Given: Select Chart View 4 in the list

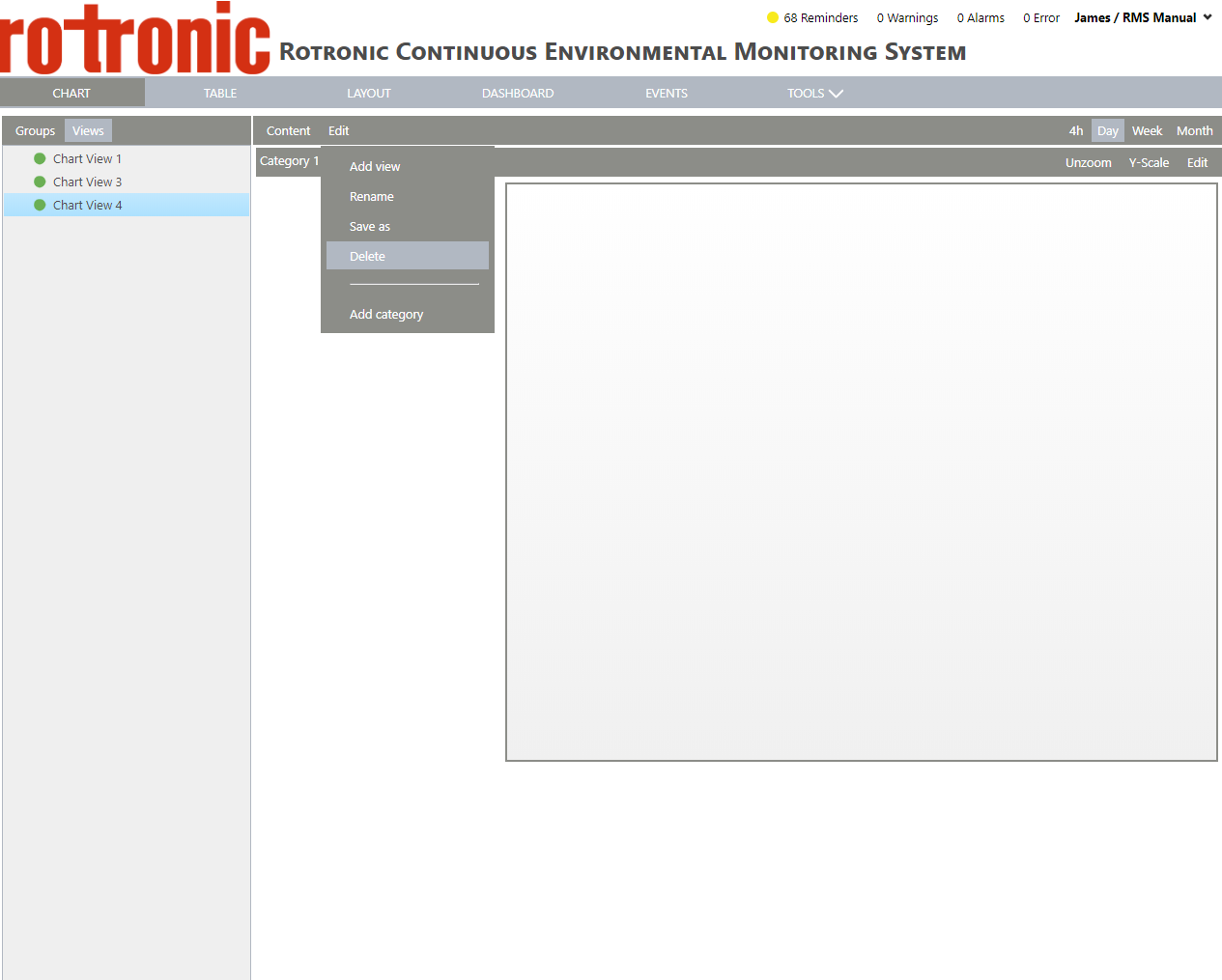Looking at the screenshot, I should click(x=127, y=205).
